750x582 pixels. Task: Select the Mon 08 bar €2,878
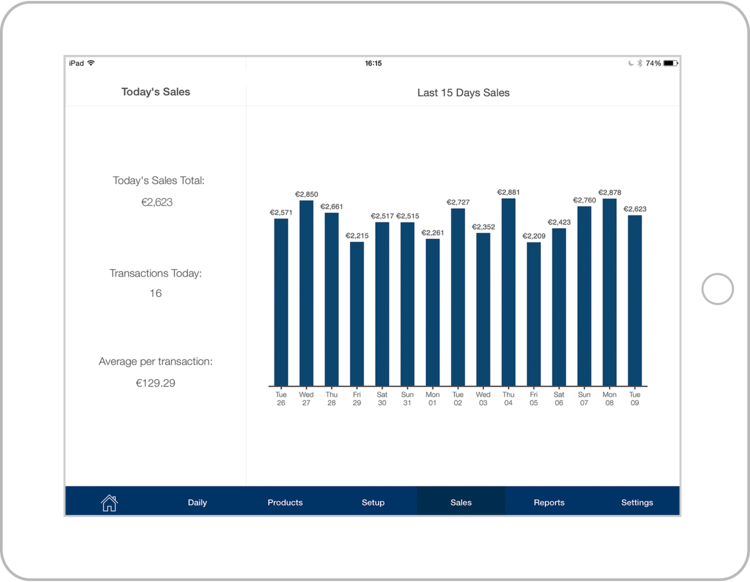[x=610, y=292]
